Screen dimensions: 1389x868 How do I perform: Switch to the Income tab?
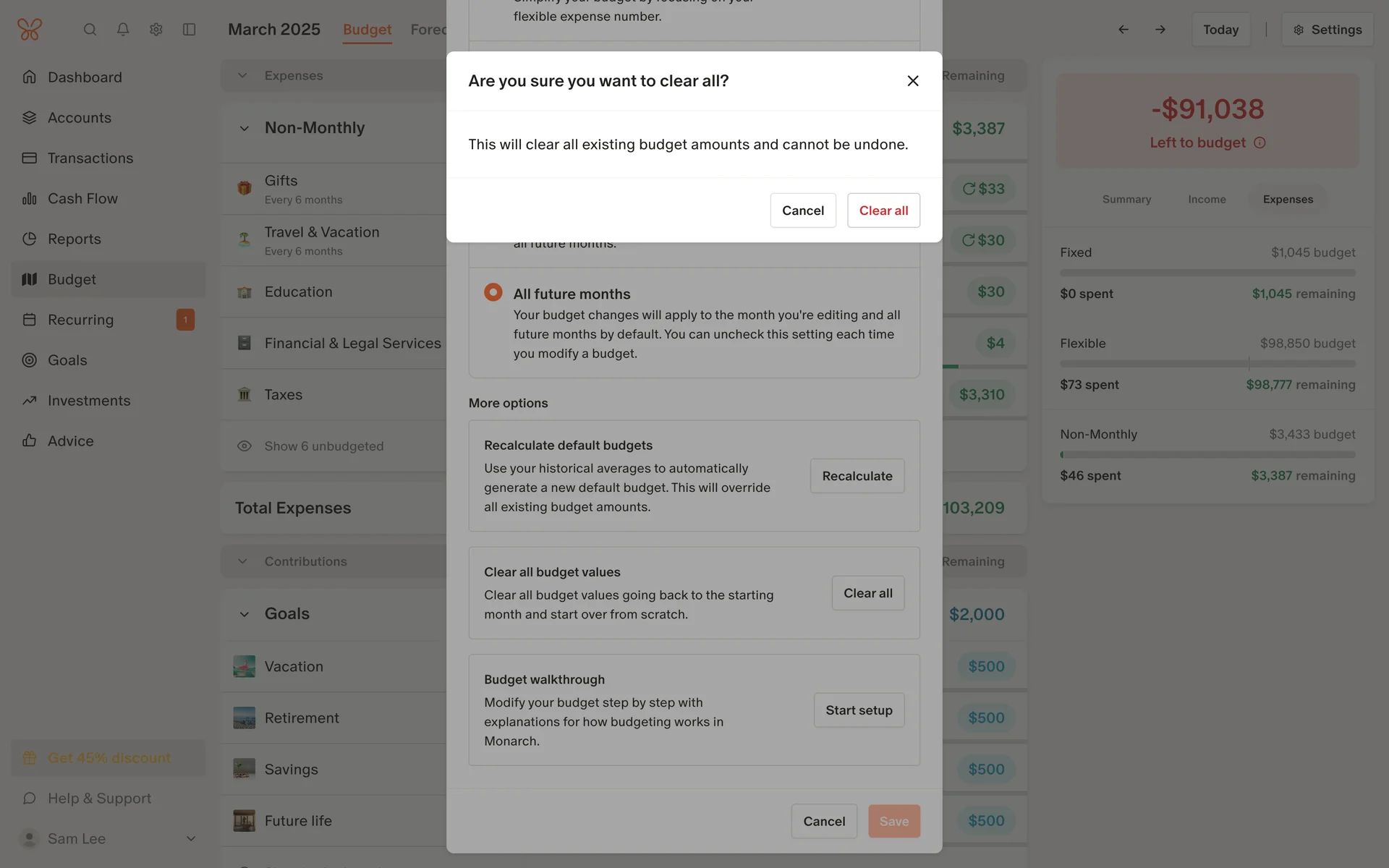pyautogui.click(x=1207, y=200)
